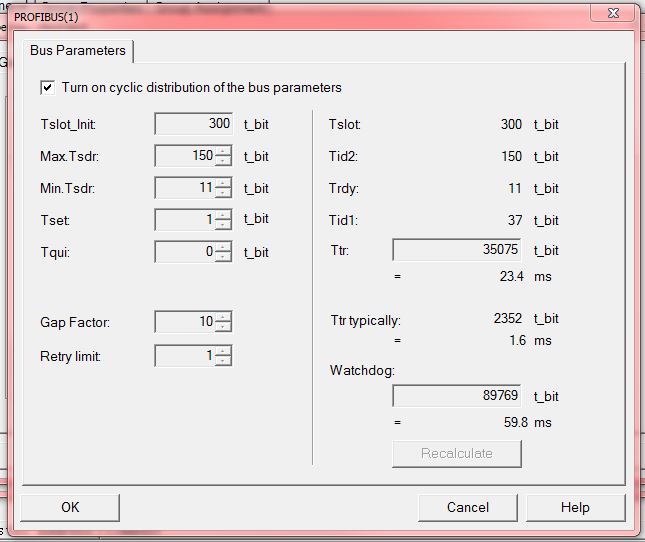
Task: Click the Tset value field
Action: click(185, 219)
